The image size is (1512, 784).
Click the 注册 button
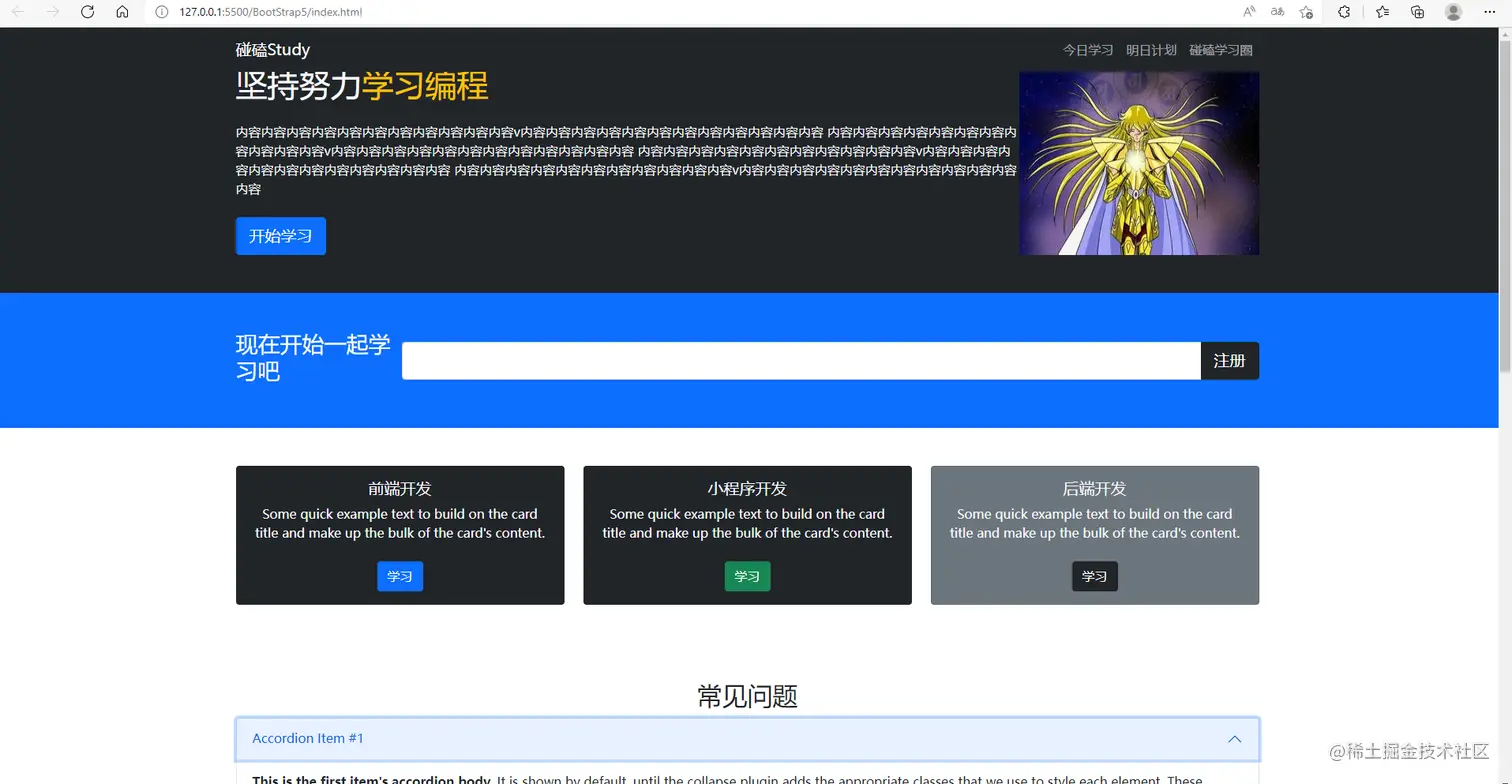pyautogui.click(x=1230, y=361)
